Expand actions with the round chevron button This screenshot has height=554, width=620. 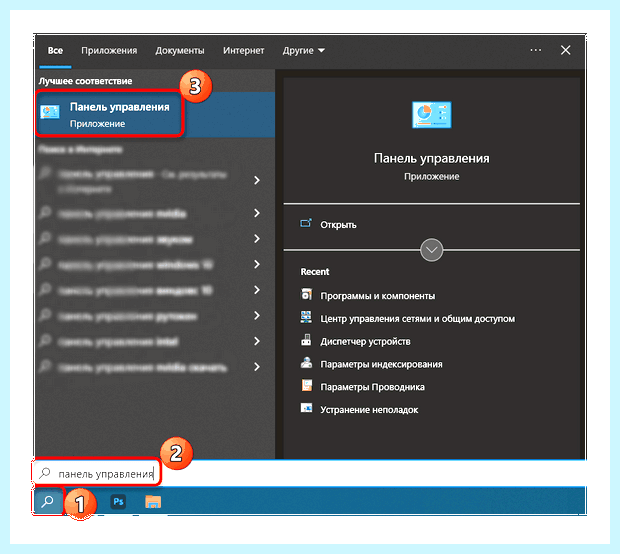tap(431, 250)
